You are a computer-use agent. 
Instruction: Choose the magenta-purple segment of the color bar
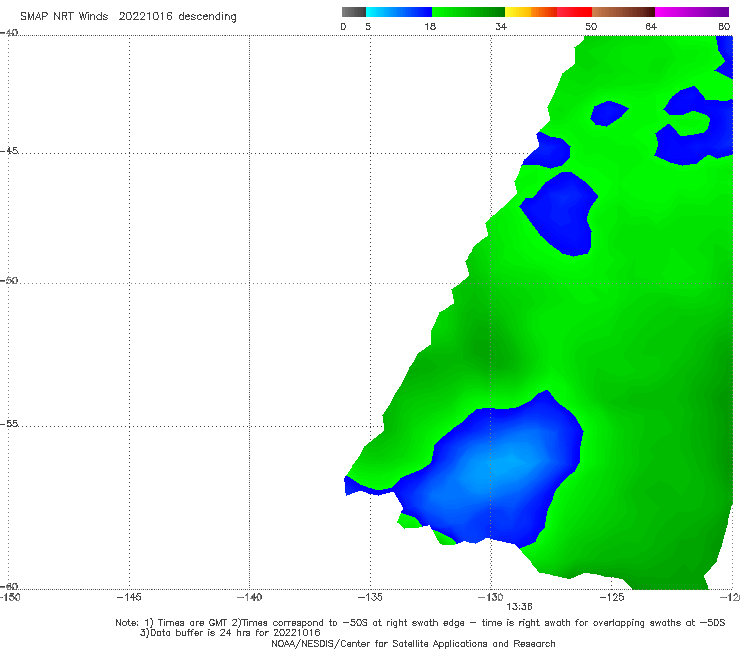692,12
